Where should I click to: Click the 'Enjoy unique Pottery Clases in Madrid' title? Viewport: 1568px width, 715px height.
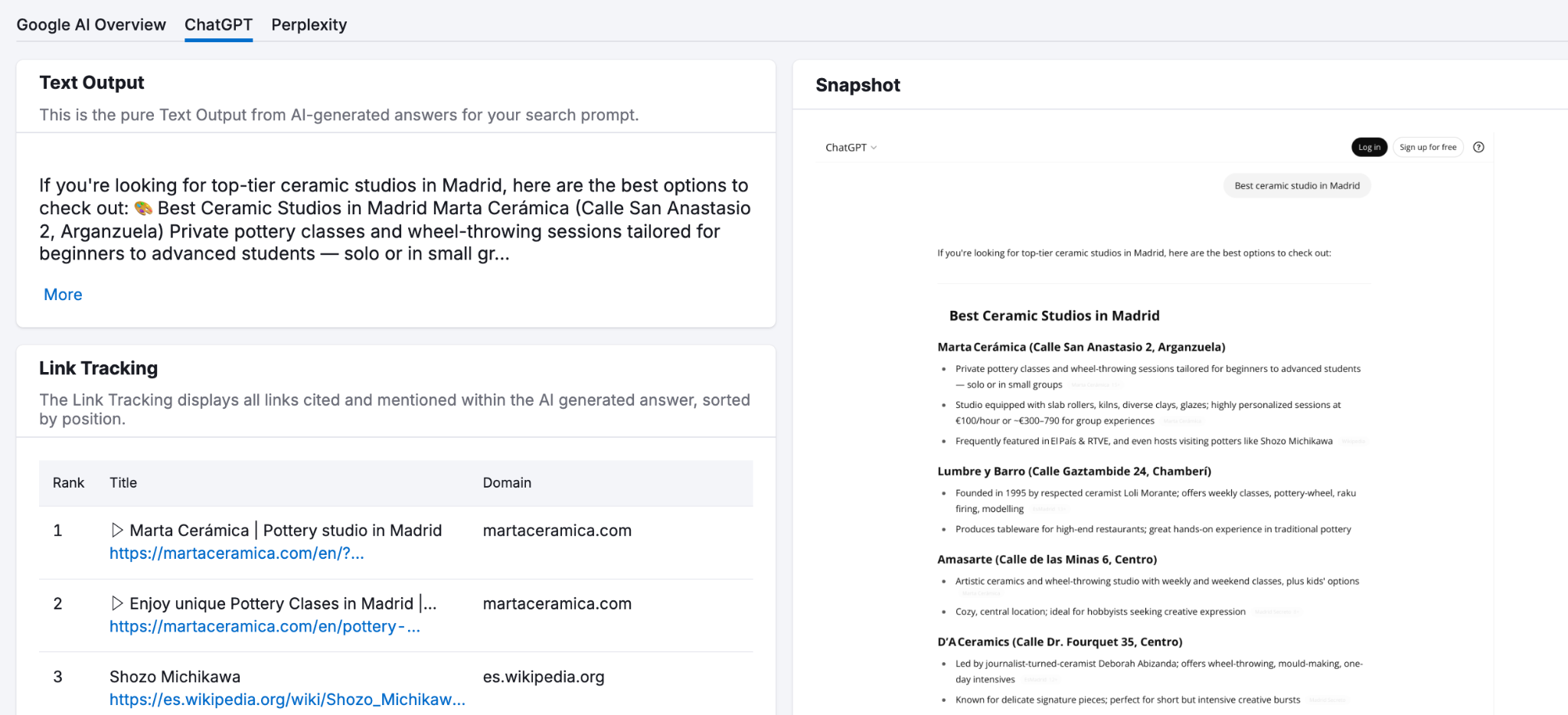point(283,604)
